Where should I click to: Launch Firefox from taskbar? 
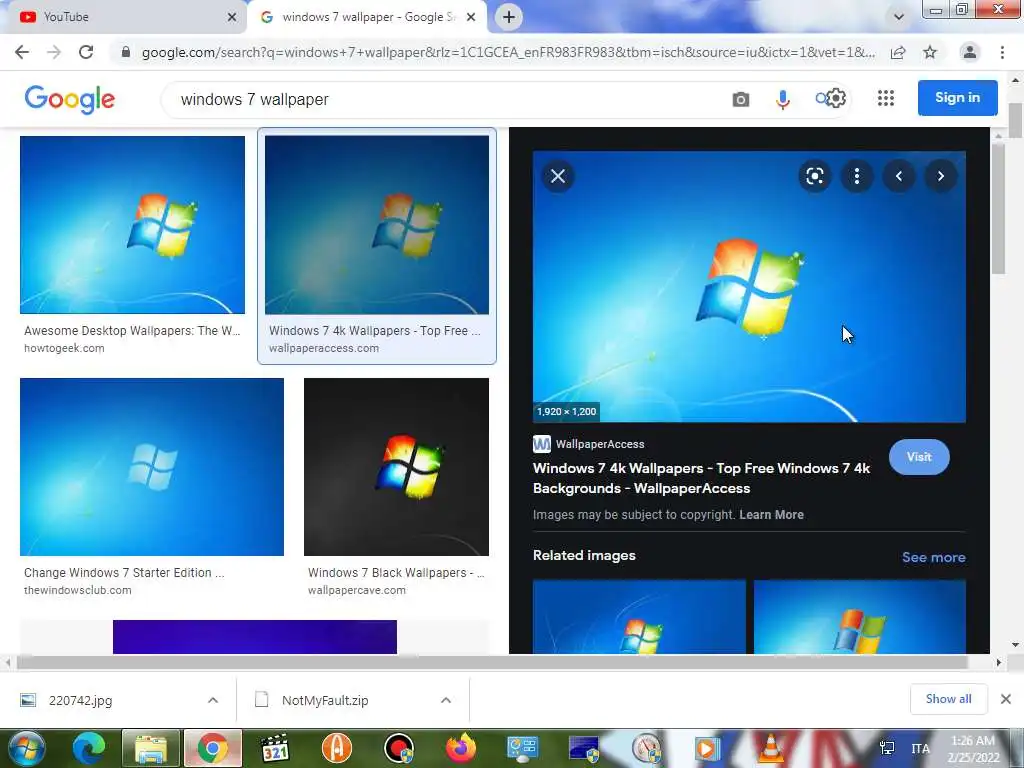[460, 748]
